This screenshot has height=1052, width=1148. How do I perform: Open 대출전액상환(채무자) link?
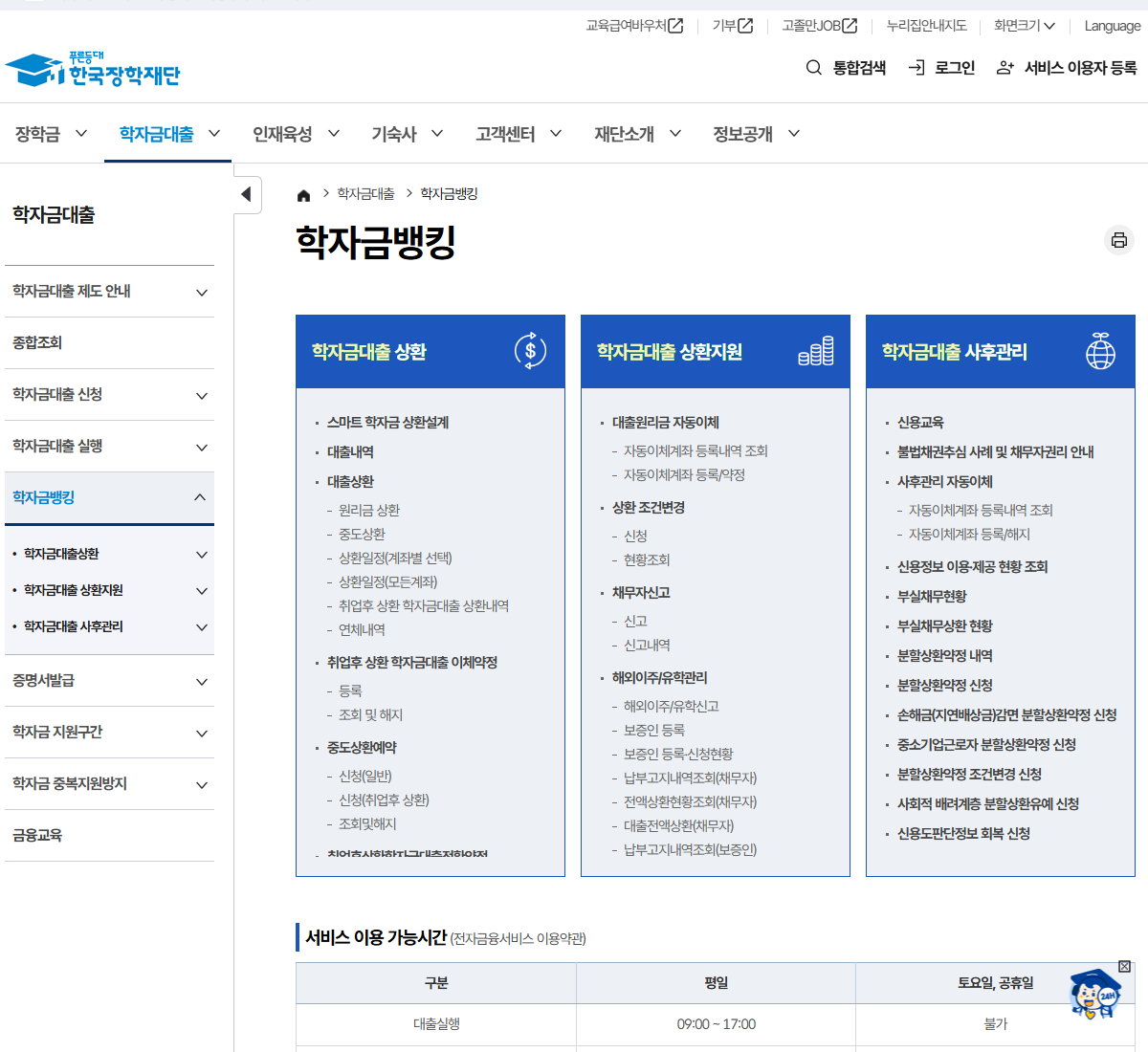[x=679, y=826]
